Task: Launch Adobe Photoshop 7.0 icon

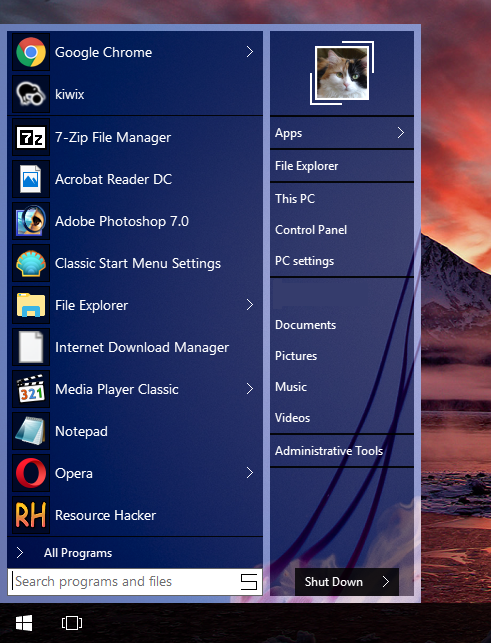Action: tap(31, 221)
